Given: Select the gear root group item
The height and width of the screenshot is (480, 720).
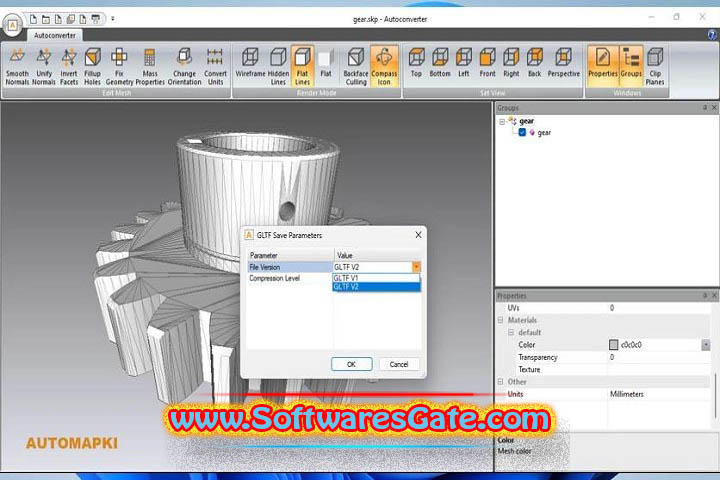Looking at the screenshot, I should point(526,121).
